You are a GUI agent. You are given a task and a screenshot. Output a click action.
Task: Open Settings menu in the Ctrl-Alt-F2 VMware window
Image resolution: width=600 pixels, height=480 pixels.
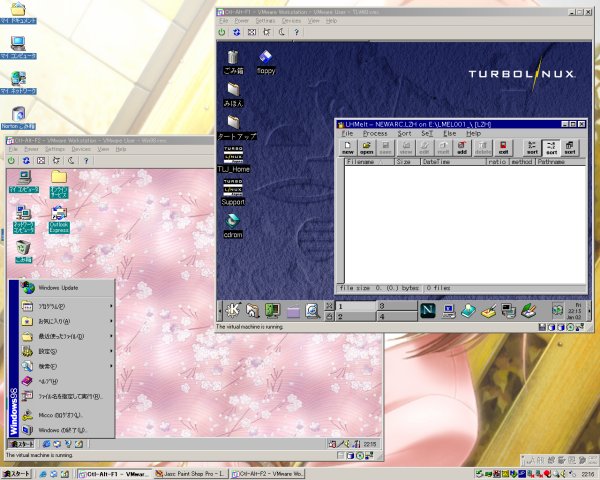coord(55,149)
